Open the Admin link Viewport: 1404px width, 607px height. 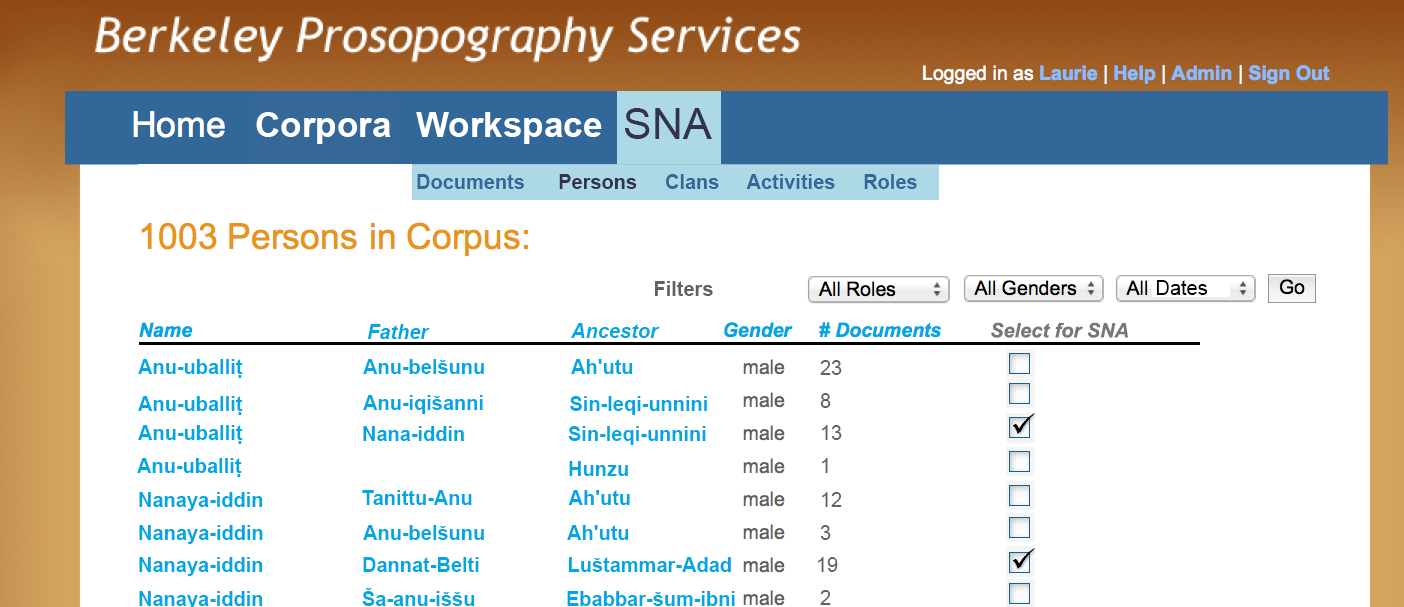[1201, 73]
